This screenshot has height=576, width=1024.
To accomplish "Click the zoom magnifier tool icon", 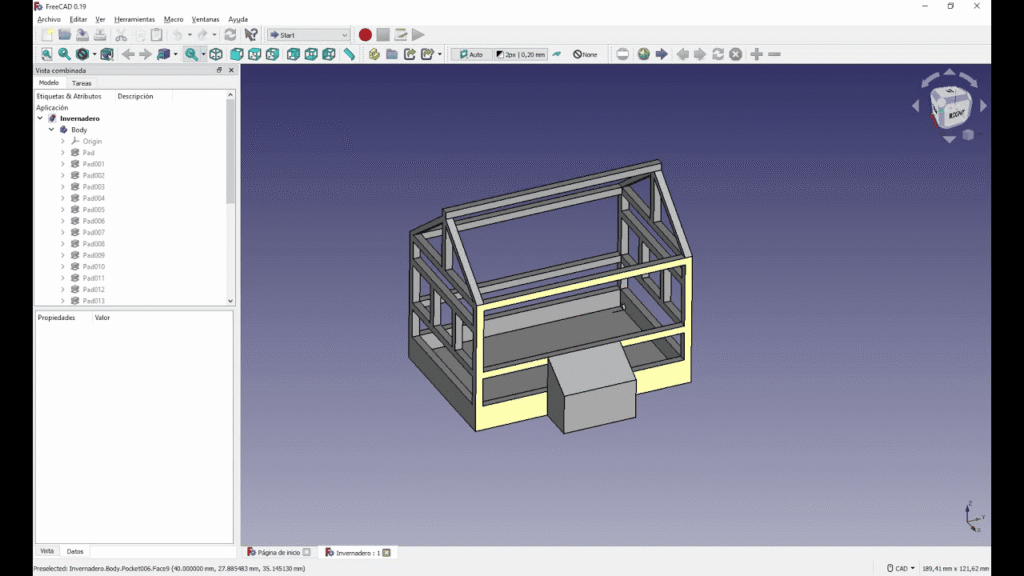I will (x=191, y=54).
